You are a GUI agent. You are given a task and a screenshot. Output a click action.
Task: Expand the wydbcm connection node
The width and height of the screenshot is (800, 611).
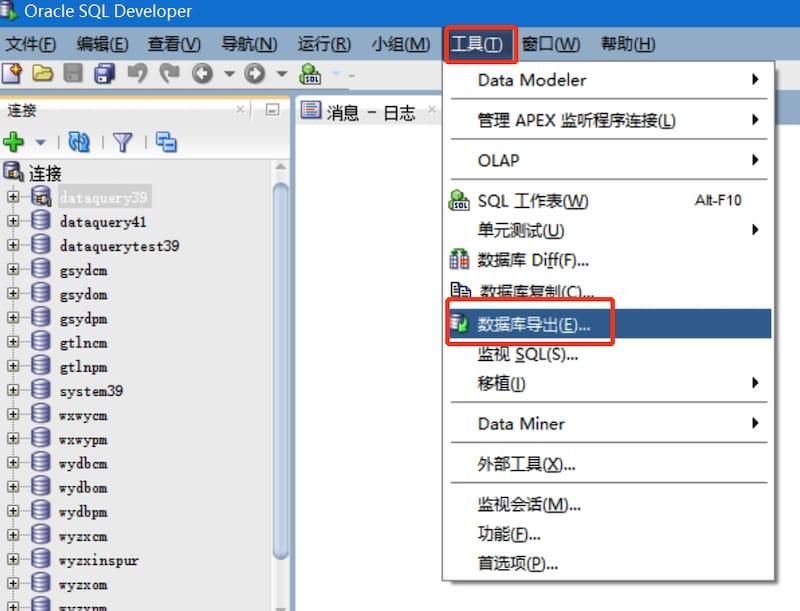point(13,463)
